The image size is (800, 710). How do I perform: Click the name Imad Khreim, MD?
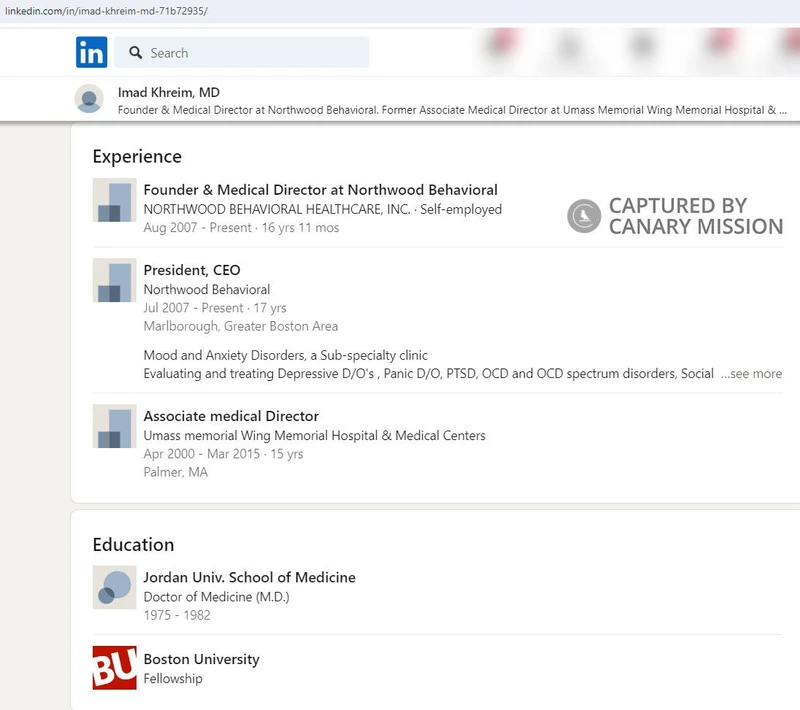(169, 92)
